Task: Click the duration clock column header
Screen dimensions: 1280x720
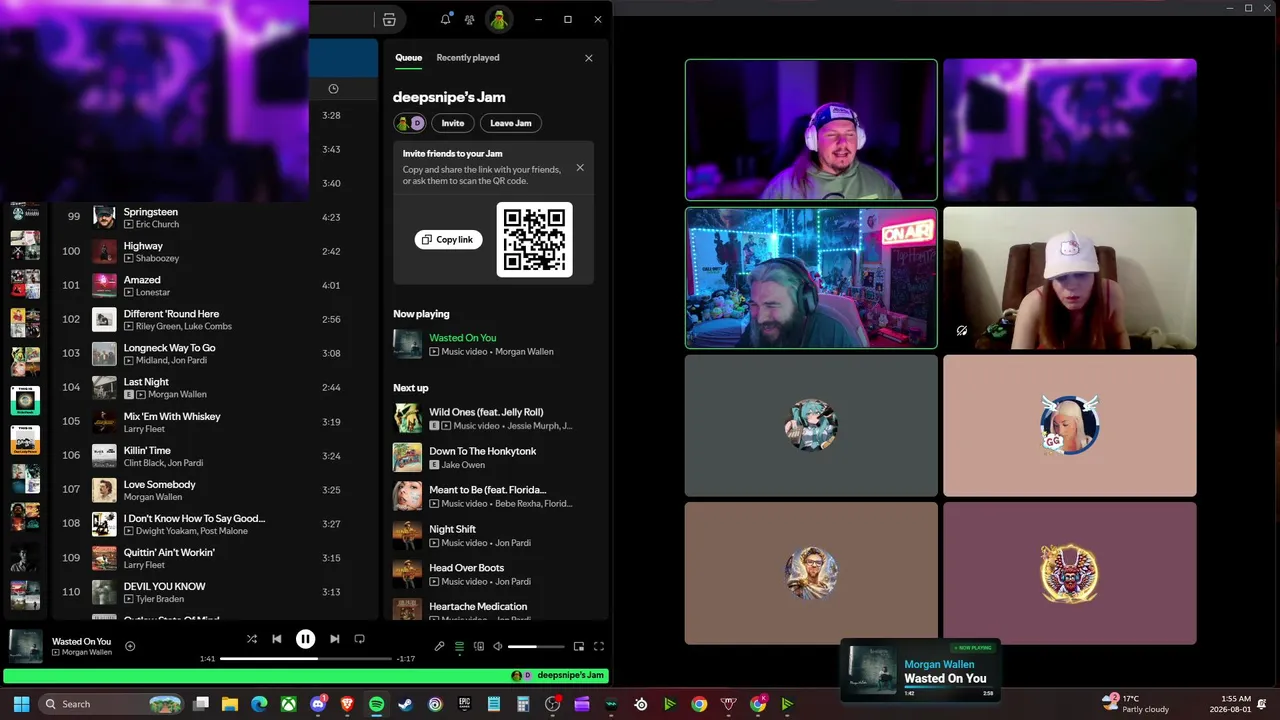Action: (333, 89)
